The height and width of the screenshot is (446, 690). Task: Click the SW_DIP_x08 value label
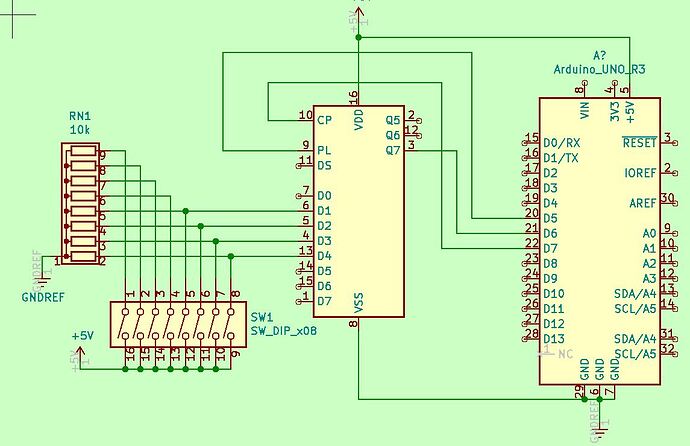tap(283, 331)
